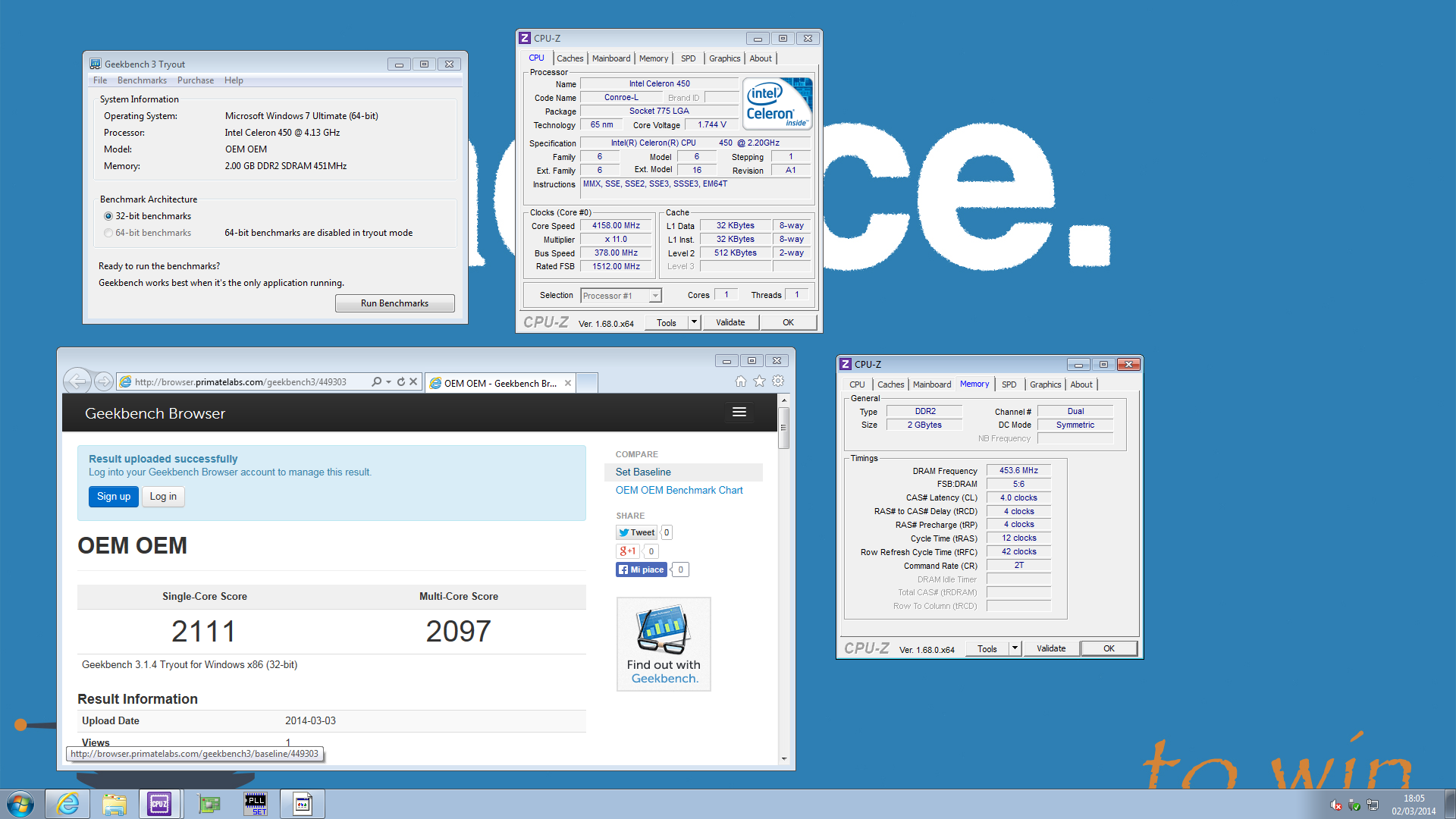Viewport: 1456px width, 819px height.
Task: Click the browser vertical scrollbar thumb
Action: pos(784,428)
